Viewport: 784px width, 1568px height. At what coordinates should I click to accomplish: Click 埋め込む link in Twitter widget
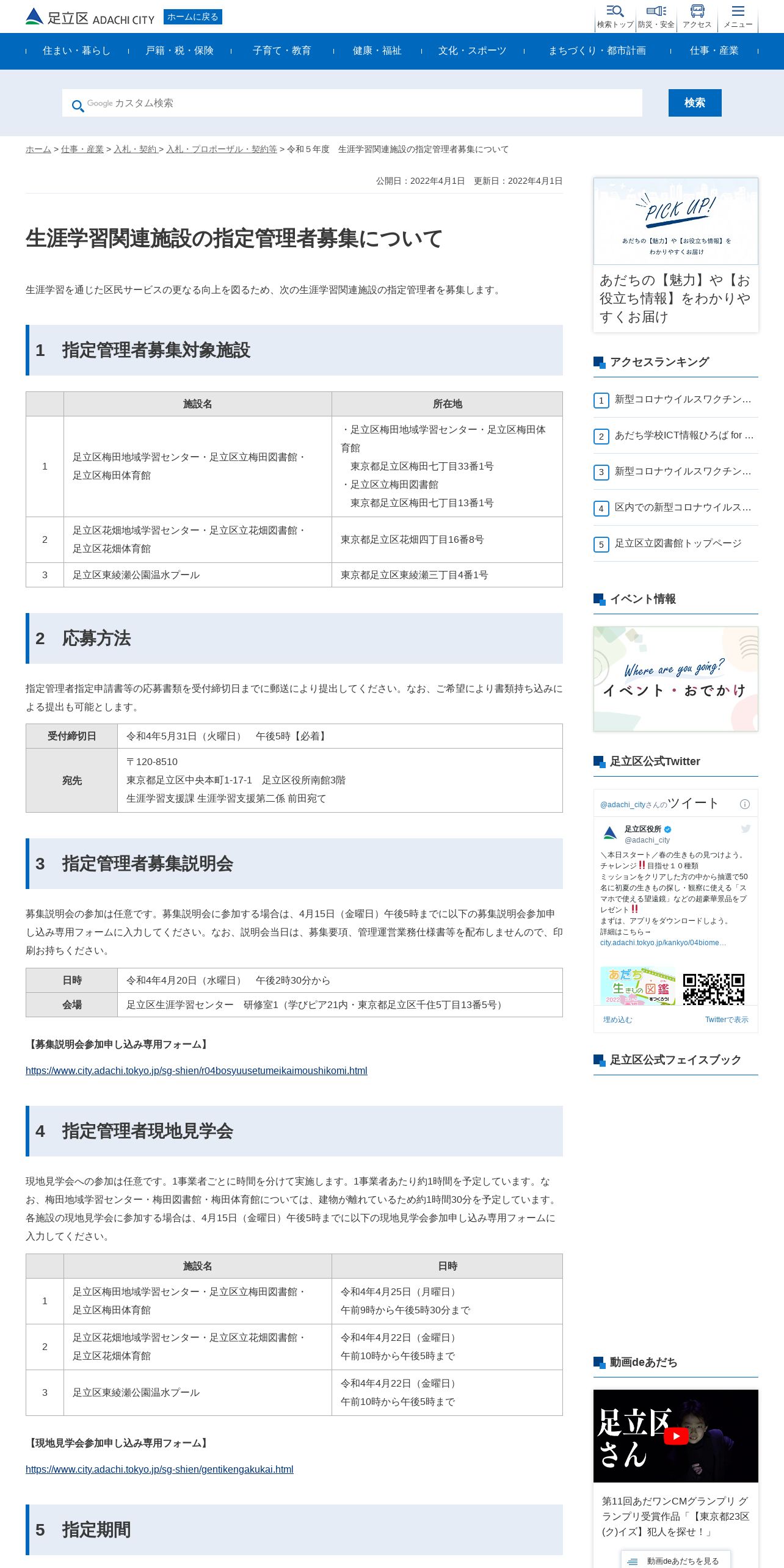click(x=618, y=1020)
